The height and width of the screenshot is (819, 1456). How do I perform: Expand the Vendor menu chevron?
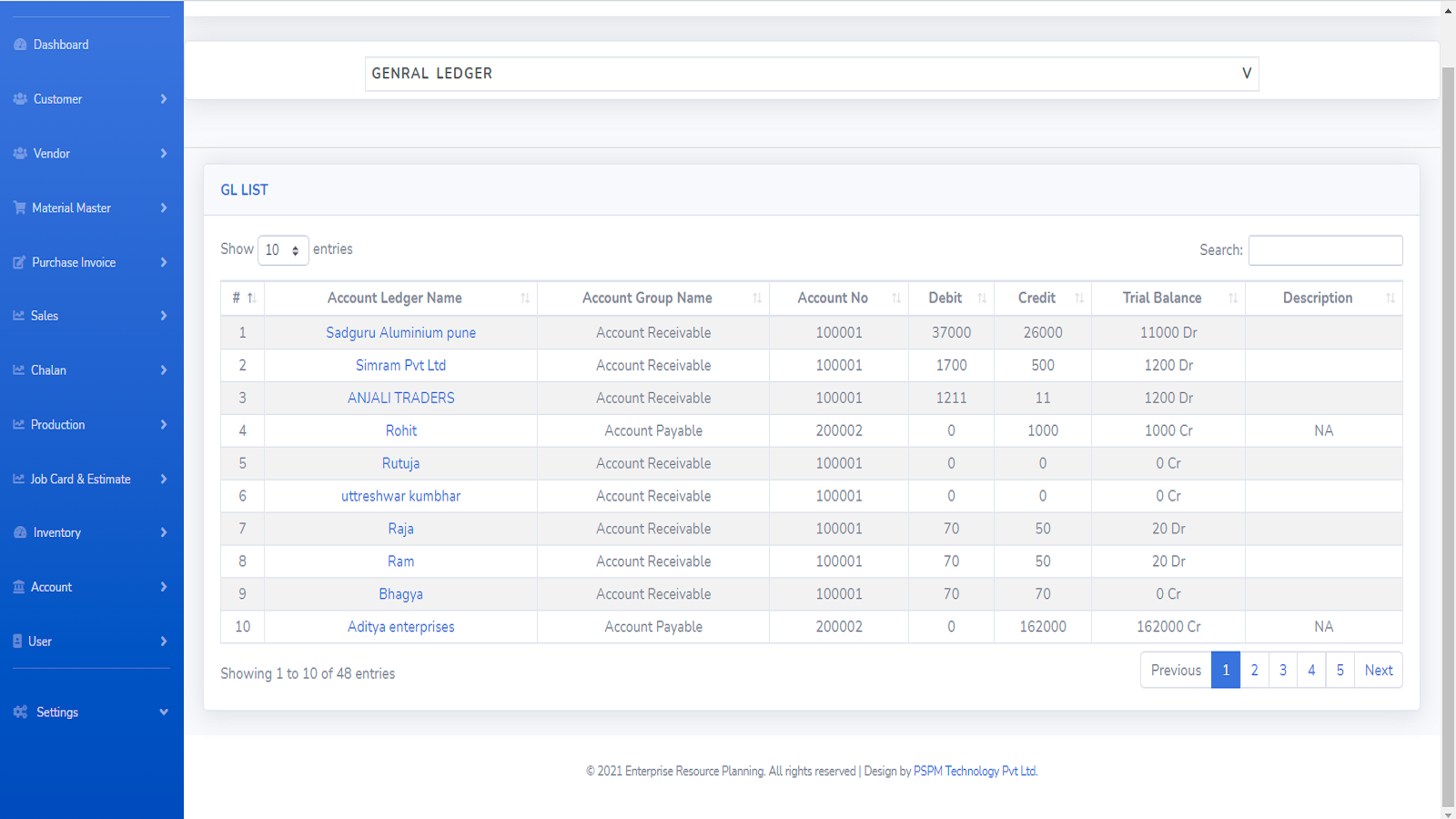tap(164, 154)
